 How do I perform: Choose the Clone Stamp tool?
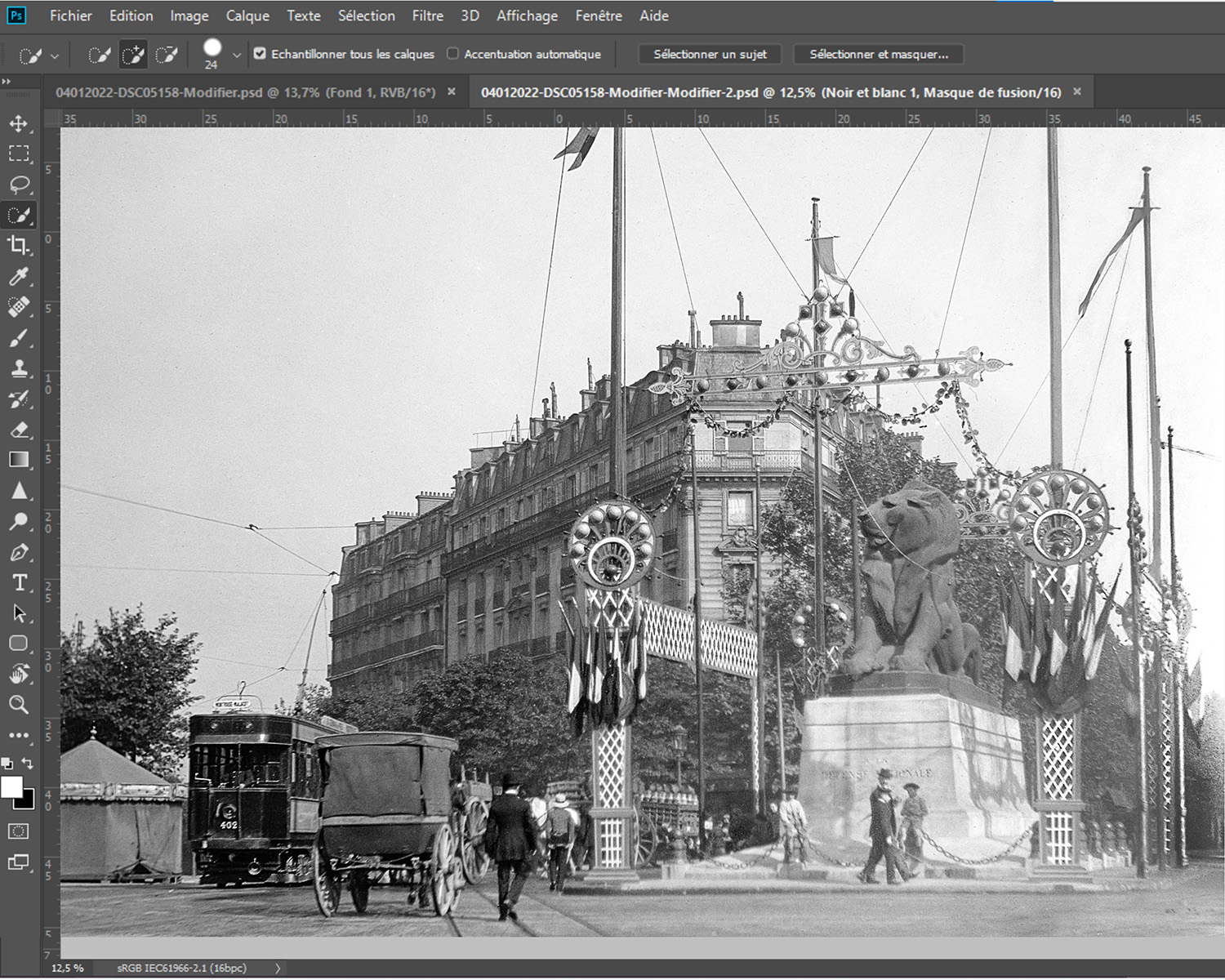click(x=19, y=369)
